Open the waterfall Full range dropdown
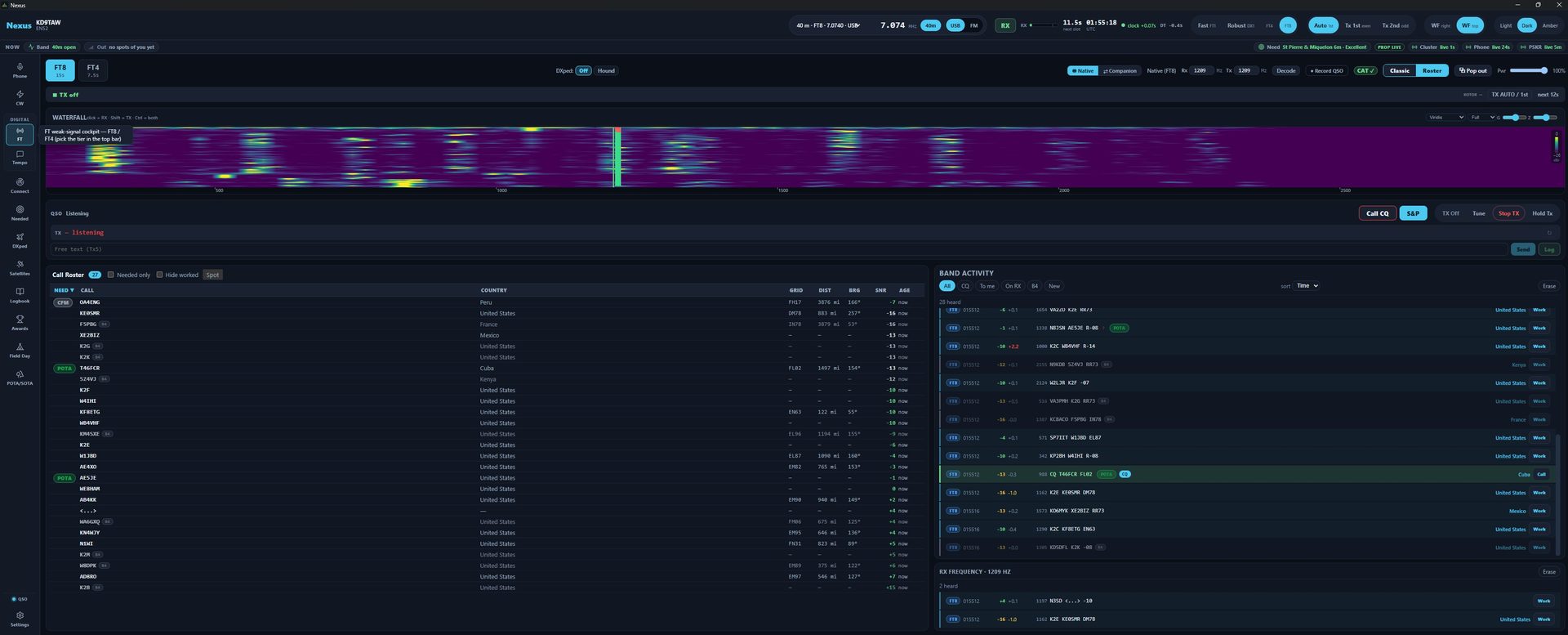This screenshot has width=1568, height=635. (1482, 118)
